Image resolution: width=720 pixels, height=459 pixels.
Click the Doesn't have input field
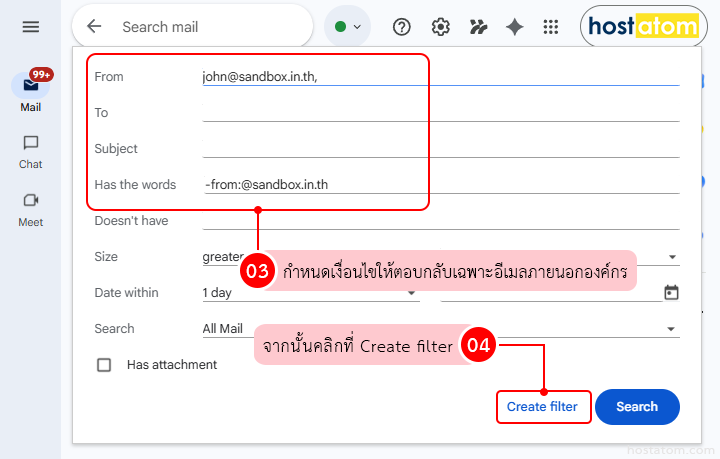click(x=441, y=220)
